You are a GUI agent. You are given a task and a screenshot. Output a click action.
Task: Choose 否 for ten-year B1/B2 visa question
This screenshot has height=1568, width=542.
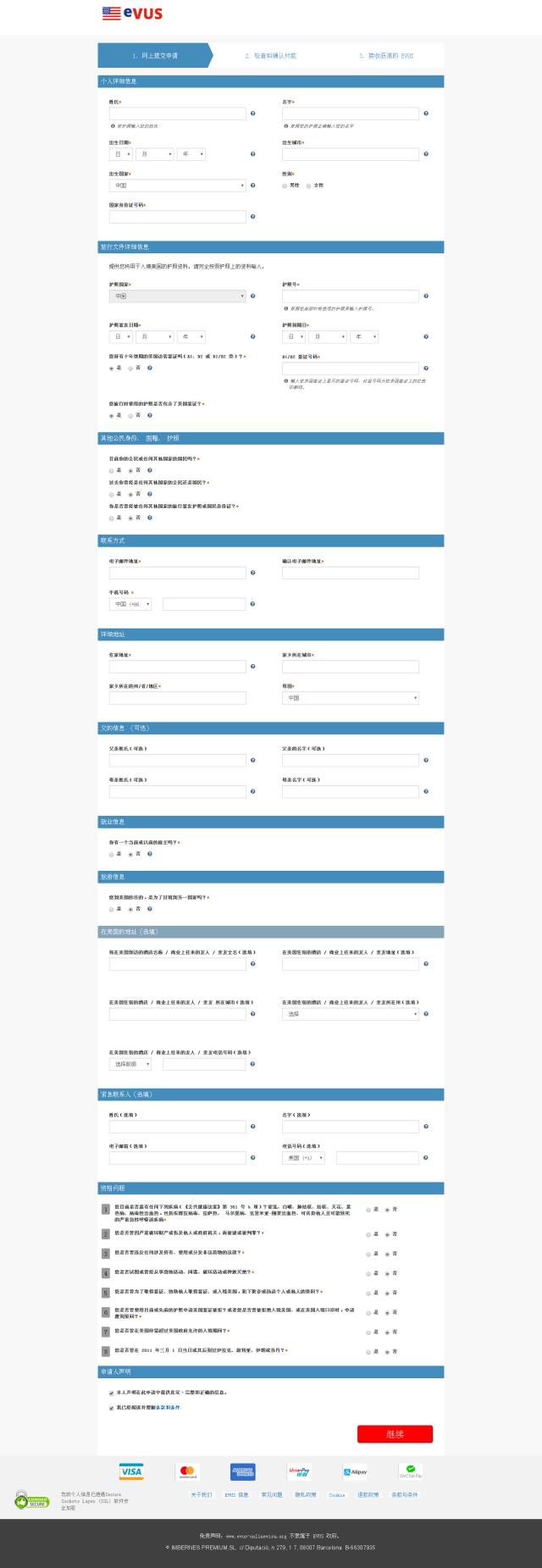tap(131, 368)
